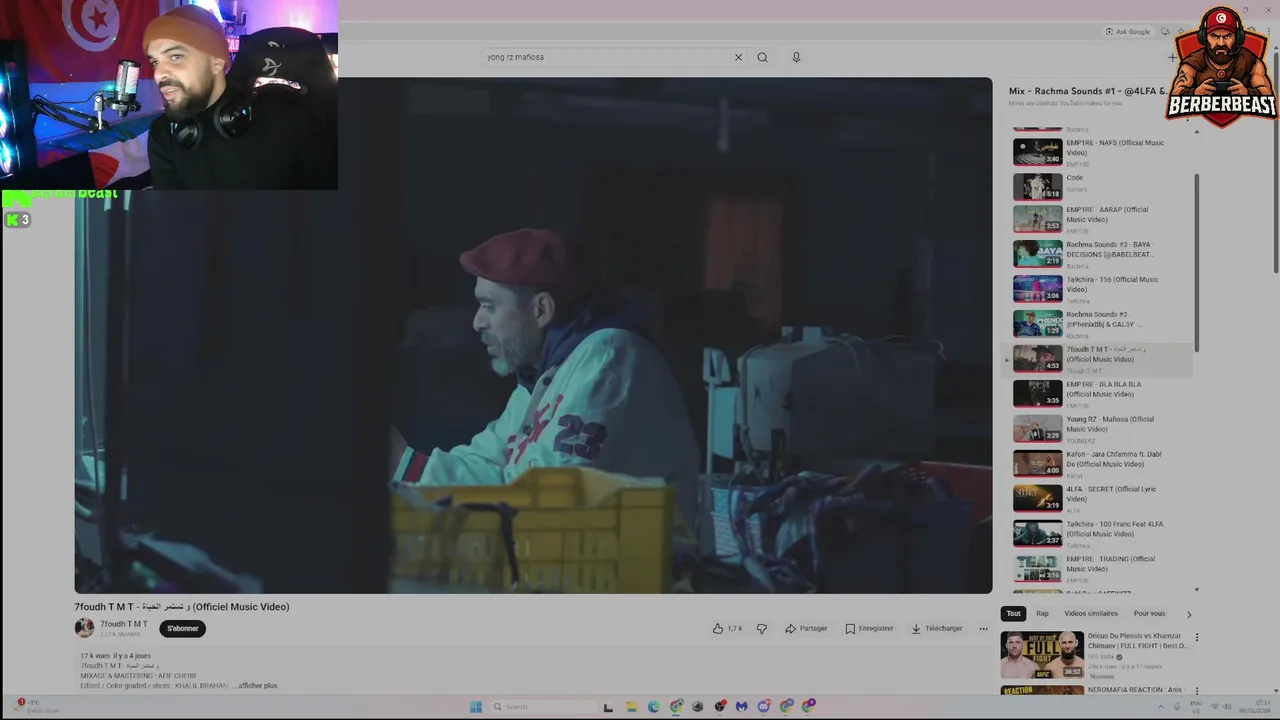Save video with Enregistrer button
Screen dimensions: 1280x720
coord(869,629)
